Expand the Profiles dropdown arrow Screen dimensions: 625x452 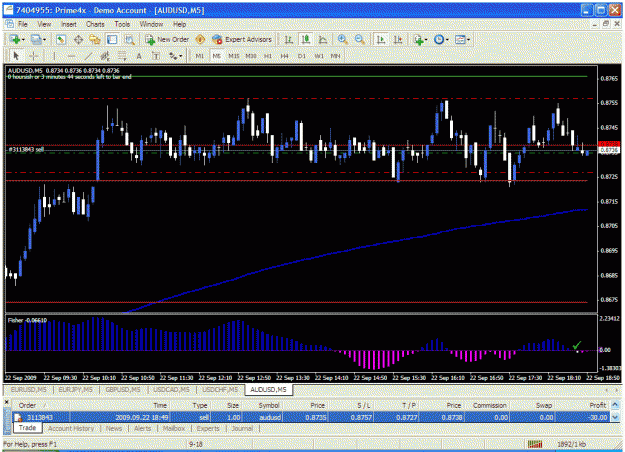(x=44, y=39)
